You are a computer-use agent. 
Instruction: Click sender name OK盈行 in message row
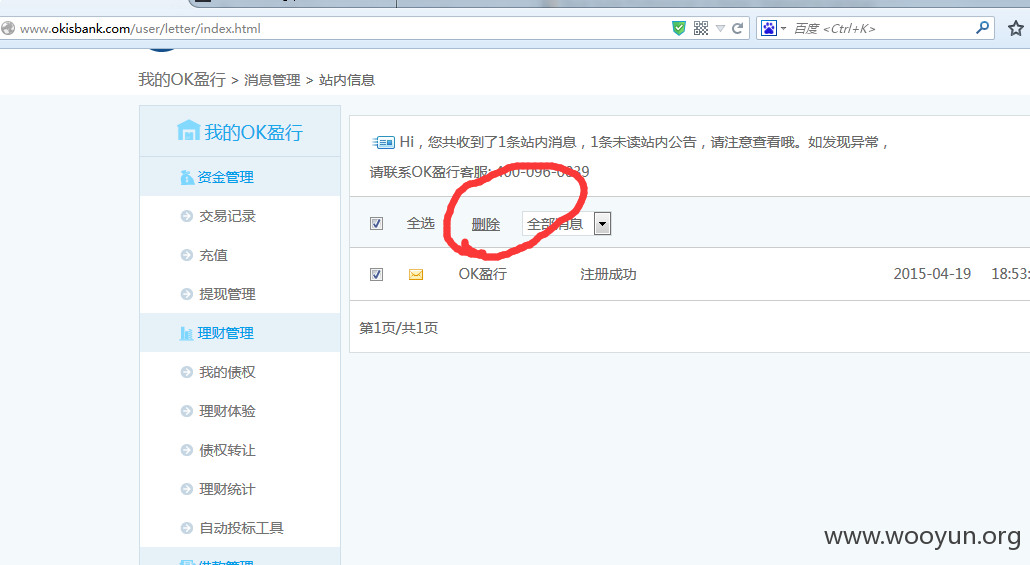(x=483, y=274)
